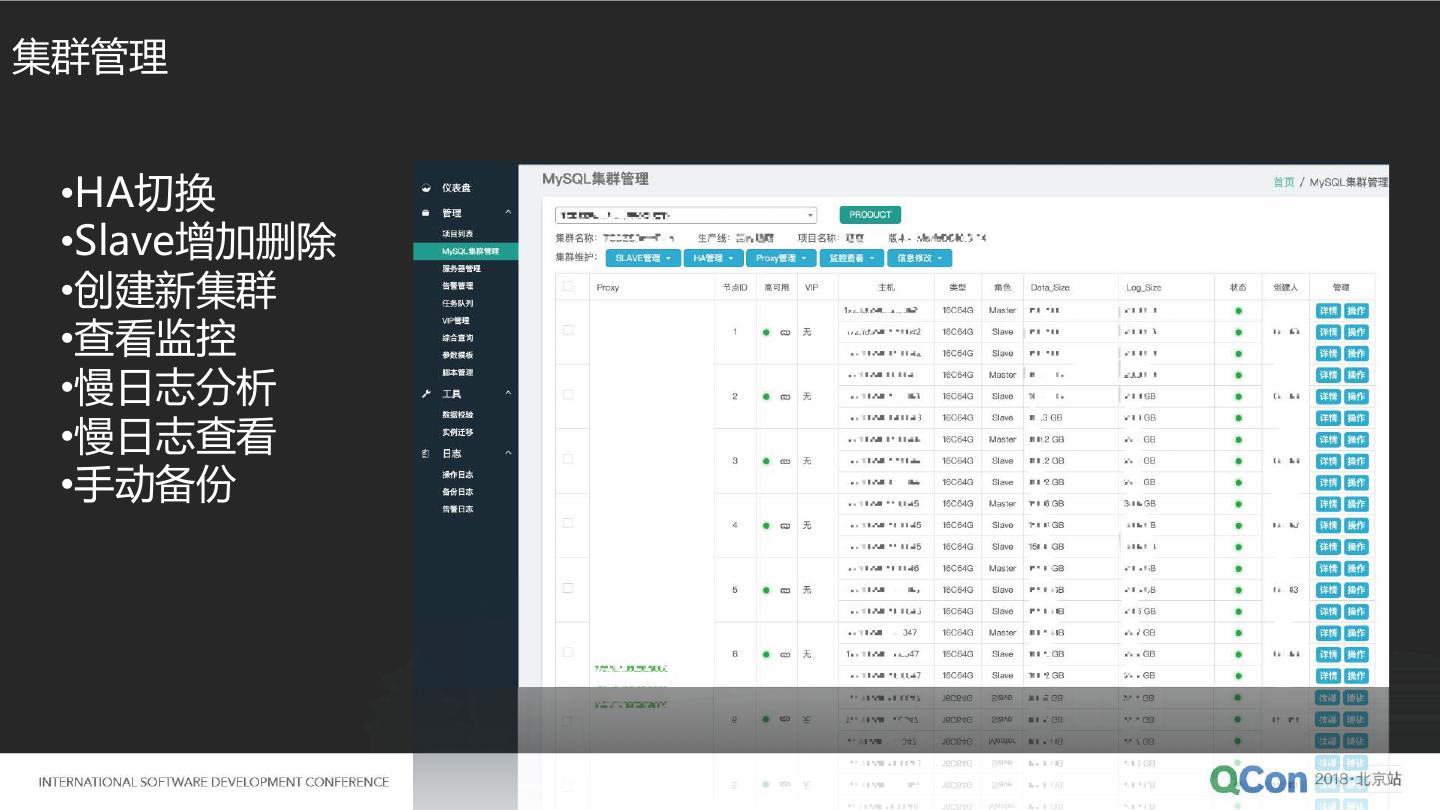Image resolution: width=1440 pixels, height=810 pixels.
Task: Go to 首页 via breadcrumb link
Action: tap(1284, 182)
